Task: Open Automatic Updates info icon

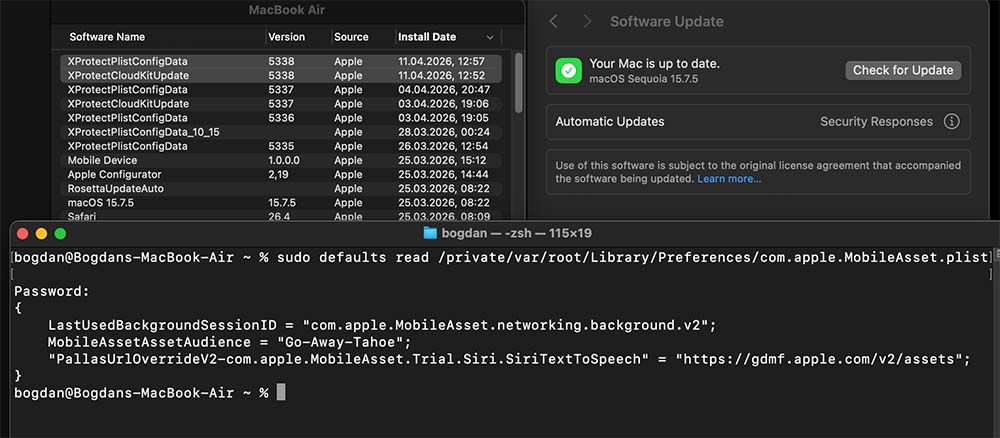Action: pos(952,122)
